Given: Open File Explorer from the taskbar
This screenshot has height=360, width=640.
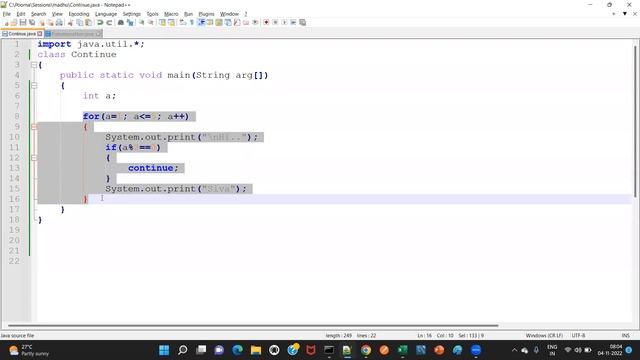Looking at the screenshot, I should click(256, 350).
